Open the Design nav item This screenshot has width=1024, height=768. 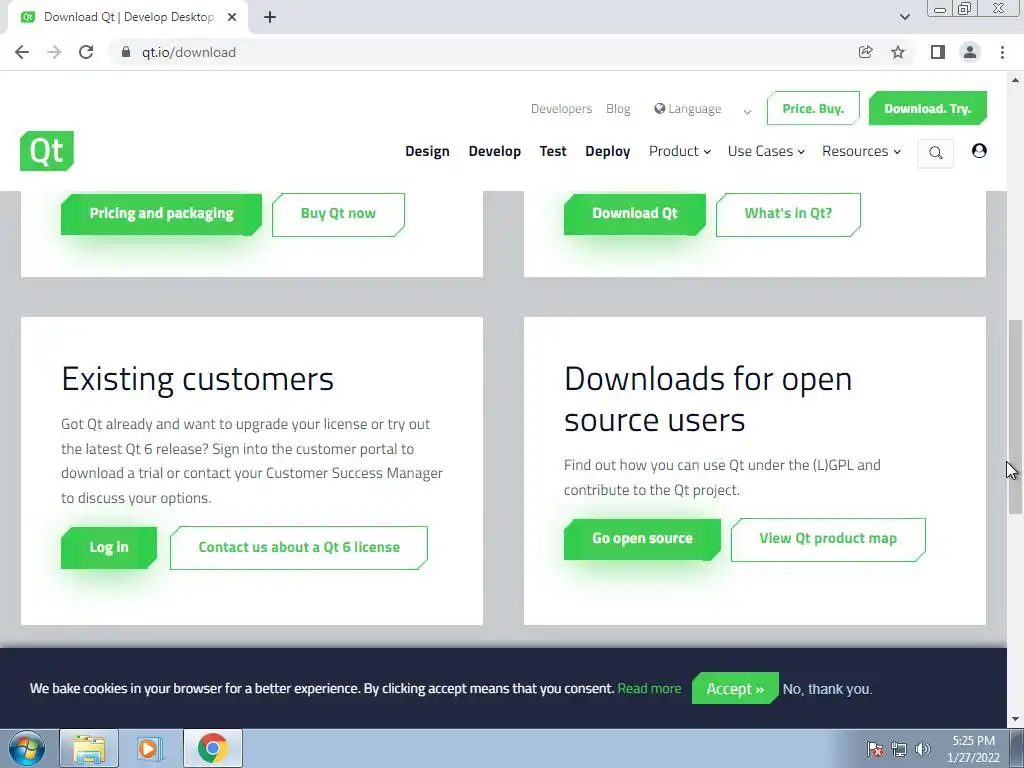pos(427,151)
